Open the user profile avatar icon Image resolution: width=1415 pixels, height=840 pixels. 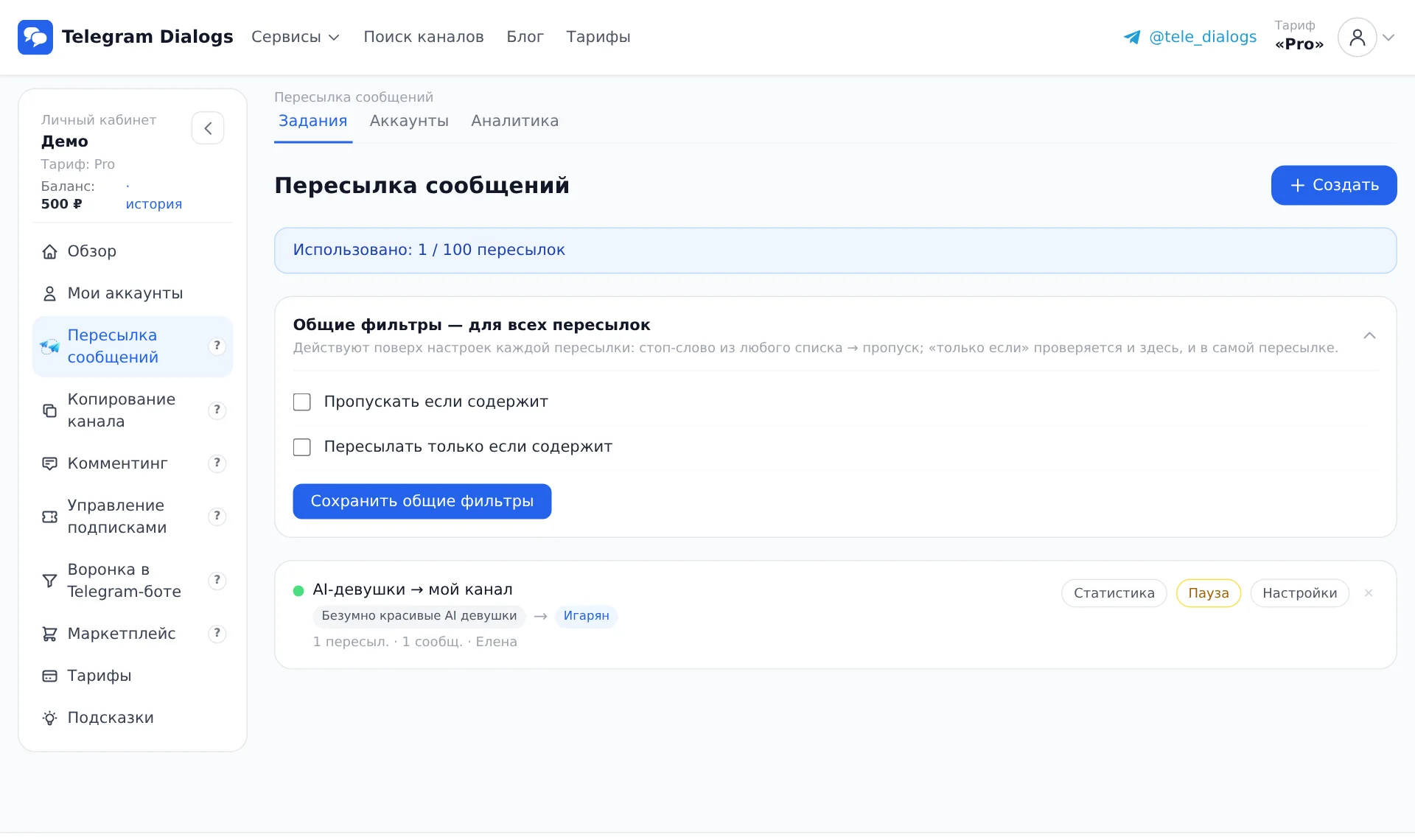(x=1357, y=37)
